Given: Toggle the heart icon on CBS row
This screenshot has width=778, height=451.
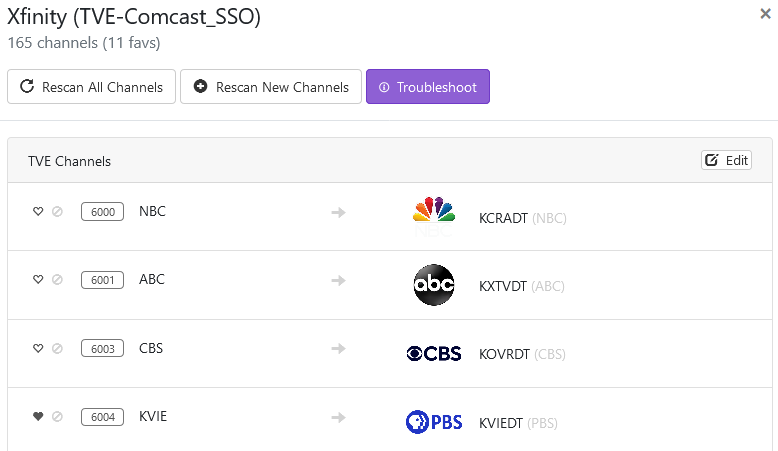Looking at the screenshot, I should (x=38, y=349).
